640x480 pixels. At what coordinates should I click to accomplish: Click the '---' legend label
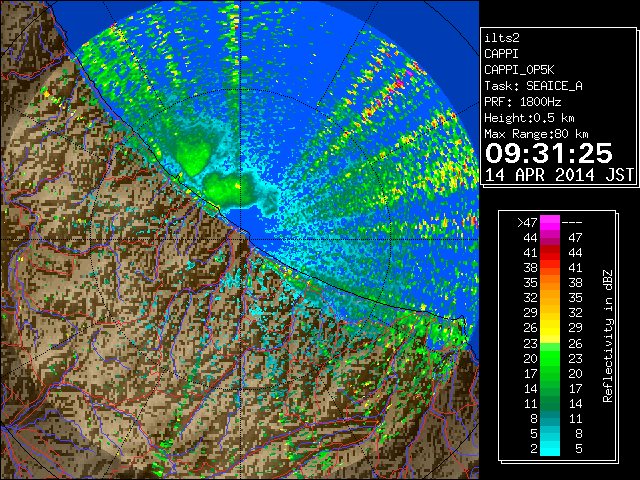[x=572, y=222]
